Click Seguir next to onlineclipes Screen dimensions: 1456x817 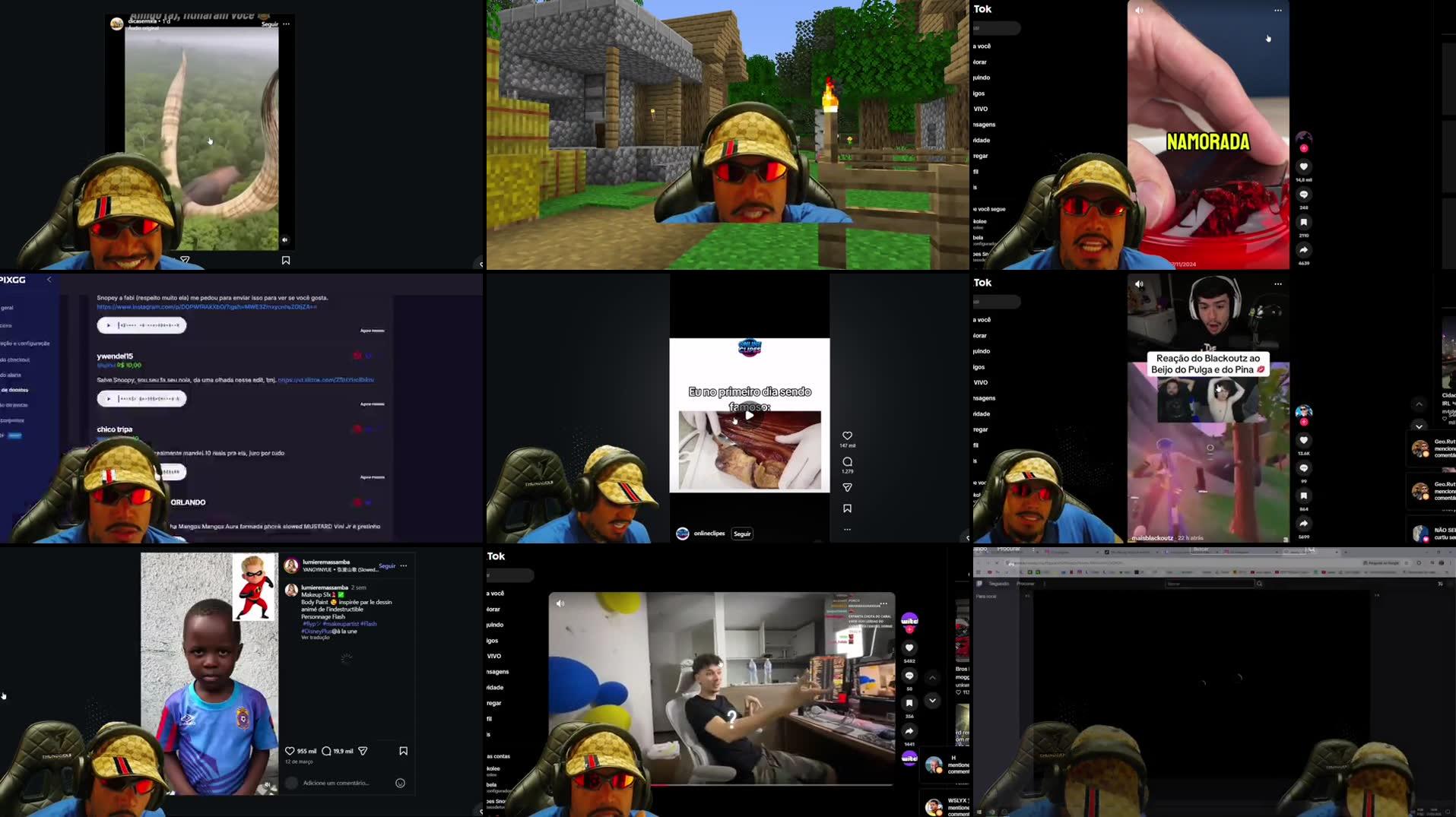pyautogui.click(x=742, y=534)
